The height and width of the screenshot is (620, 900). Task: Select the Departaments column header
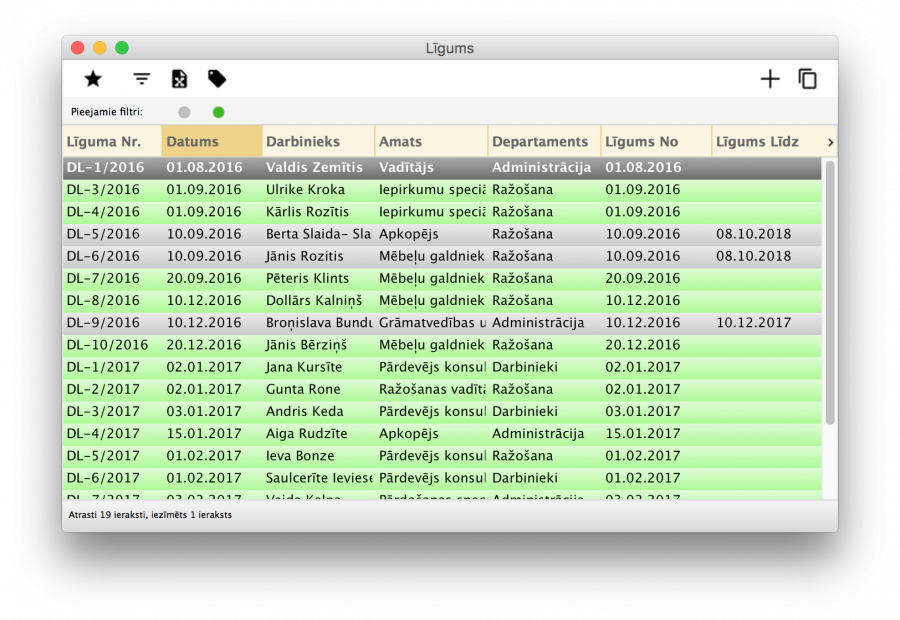[542, 142]
